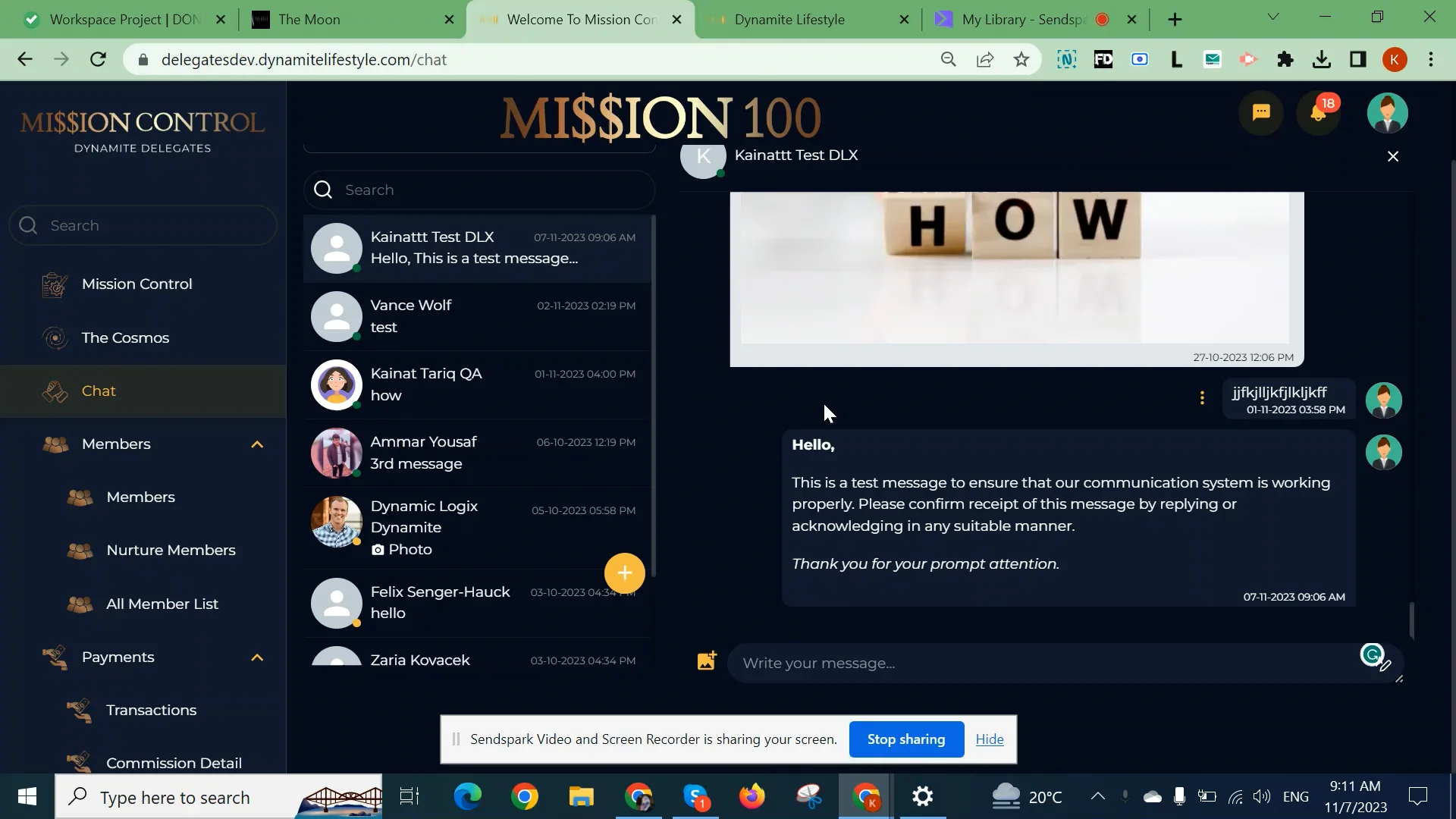Reload the current page
1456x819 pixels.
tap(98, 59)
